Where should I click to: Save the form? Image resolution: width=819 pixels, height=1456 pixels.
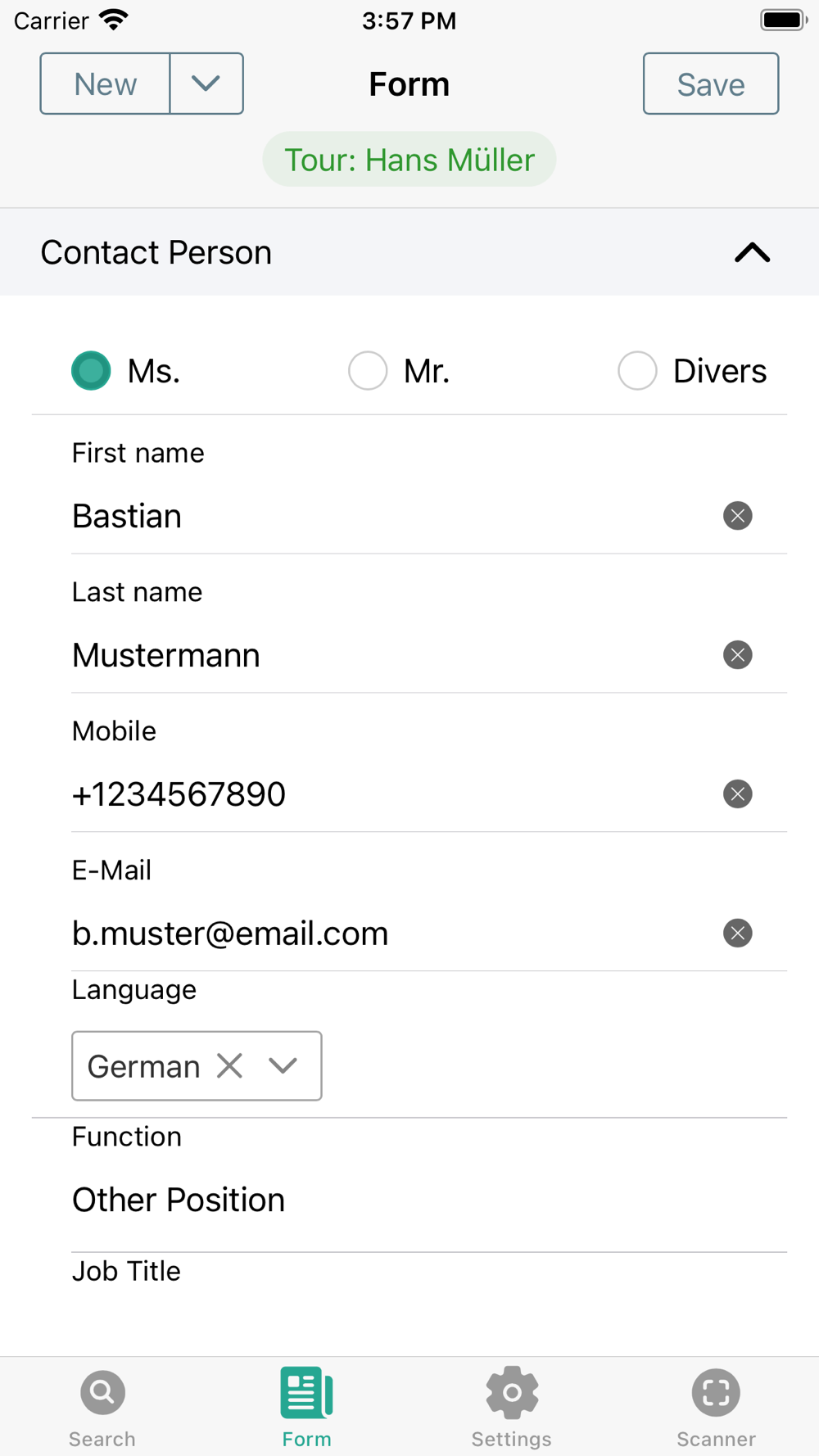[x=711, y=84]
